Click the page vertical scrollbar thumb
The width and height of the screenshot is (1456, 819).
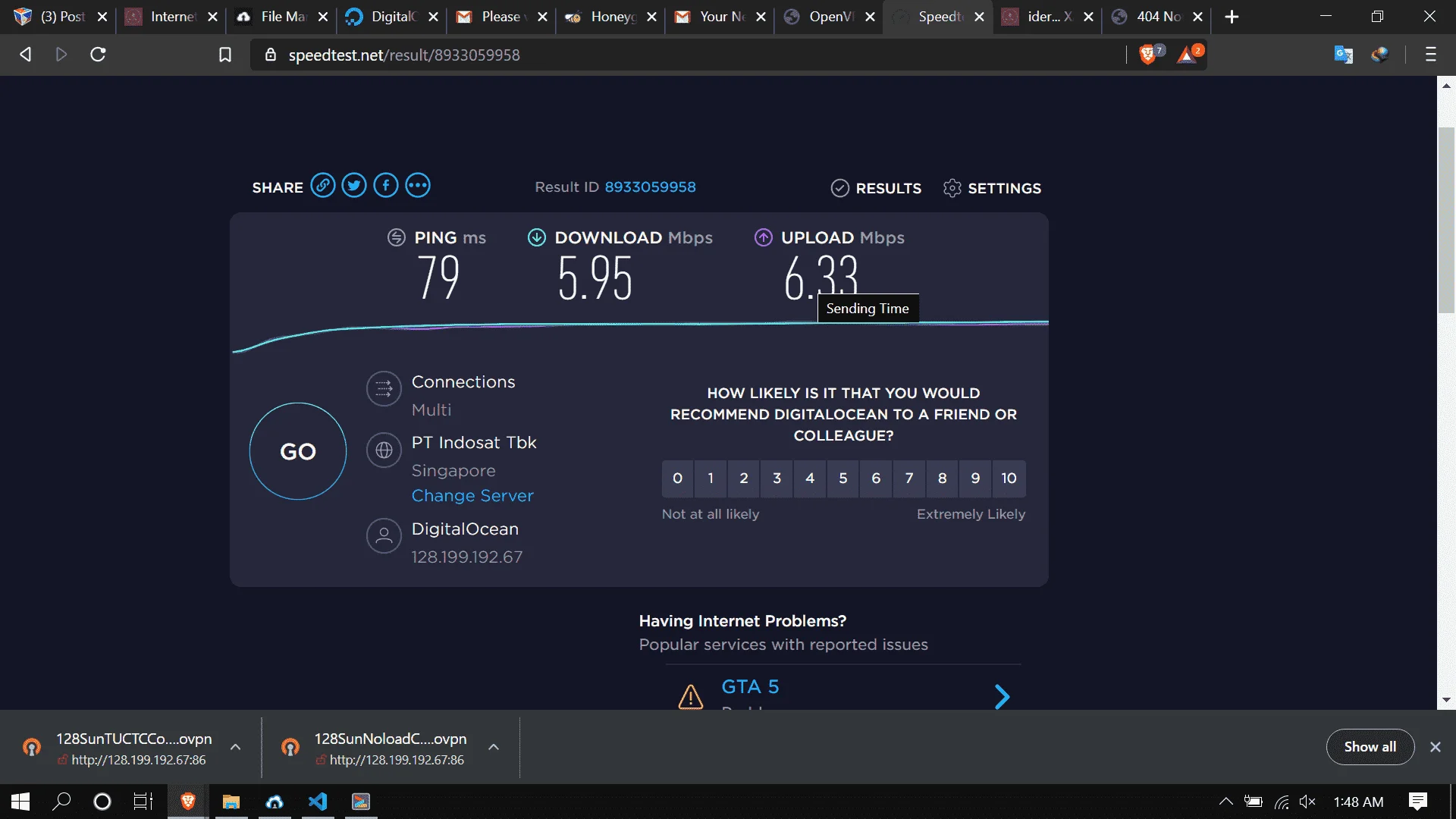click(1446, 220)
